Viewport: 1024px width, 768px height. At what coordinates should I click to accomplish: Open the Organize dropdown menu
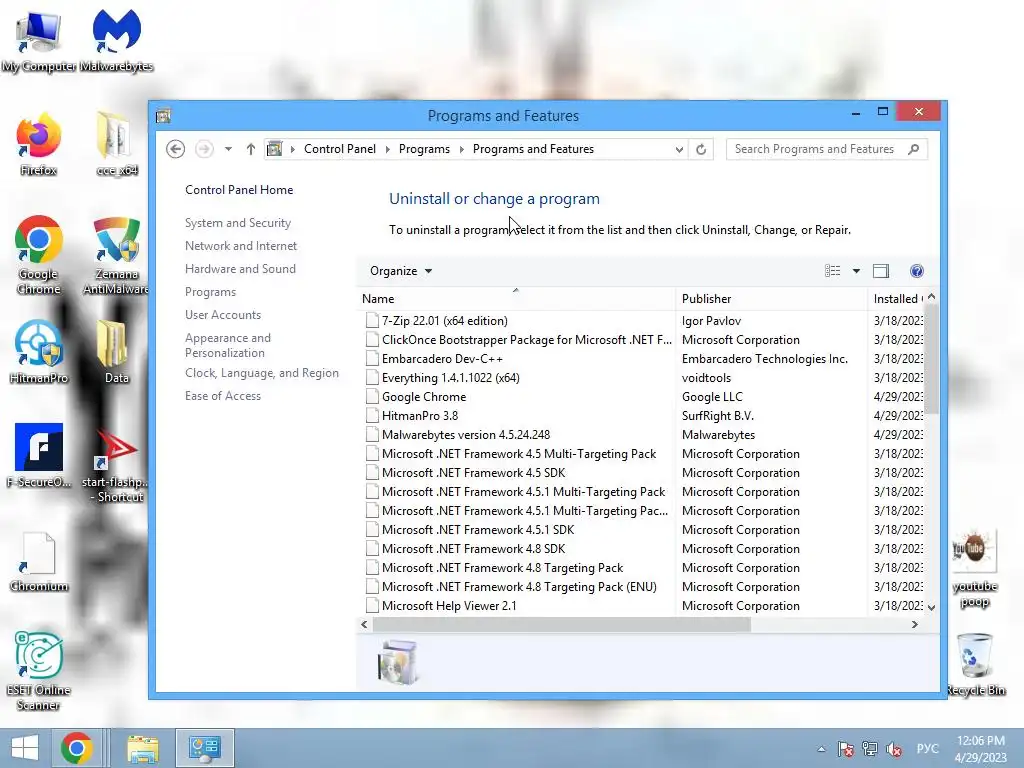point(400,270)
